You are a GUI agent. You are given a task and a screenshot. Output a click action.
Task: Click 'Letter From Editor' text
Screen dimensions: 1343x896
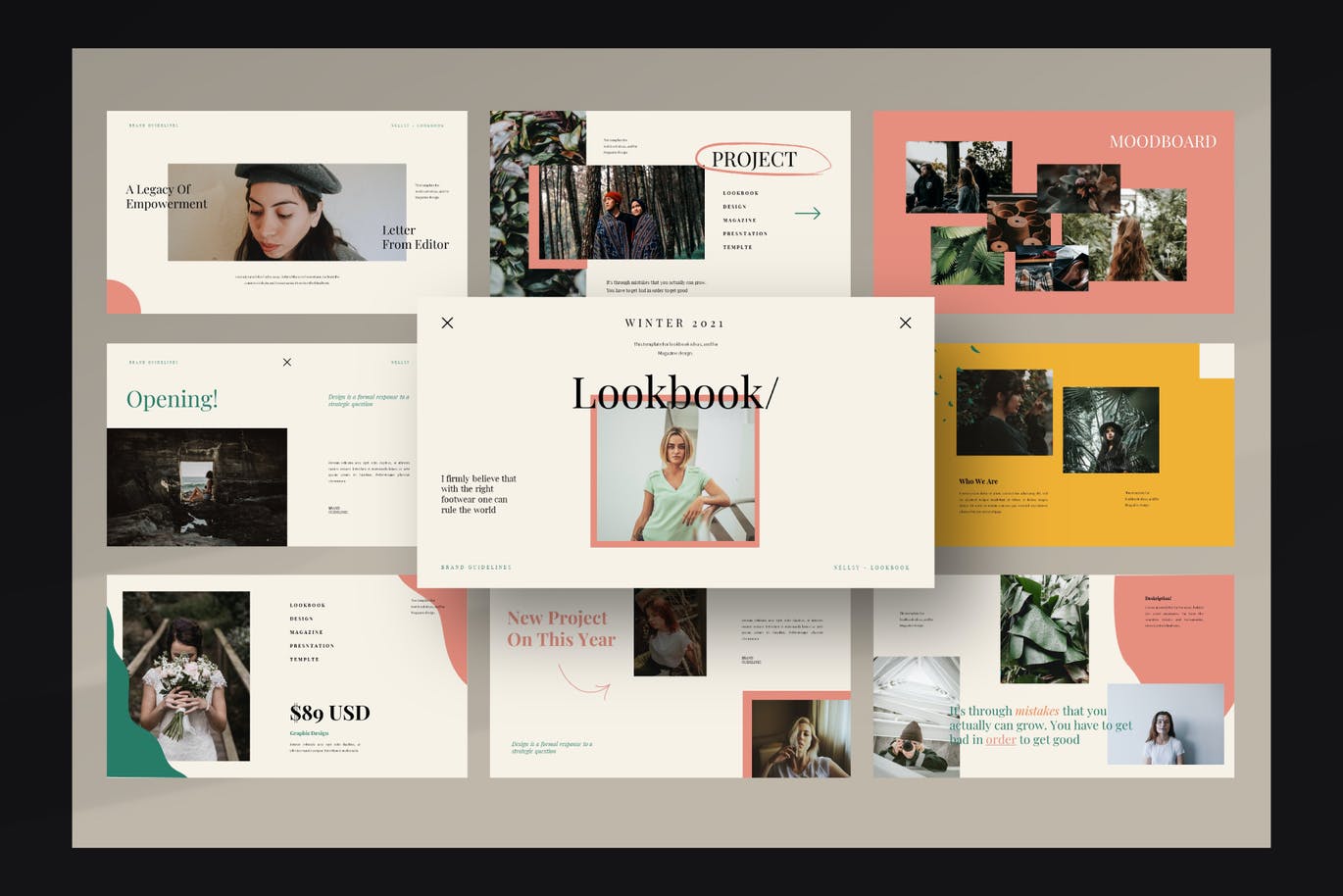pos(416,237)
